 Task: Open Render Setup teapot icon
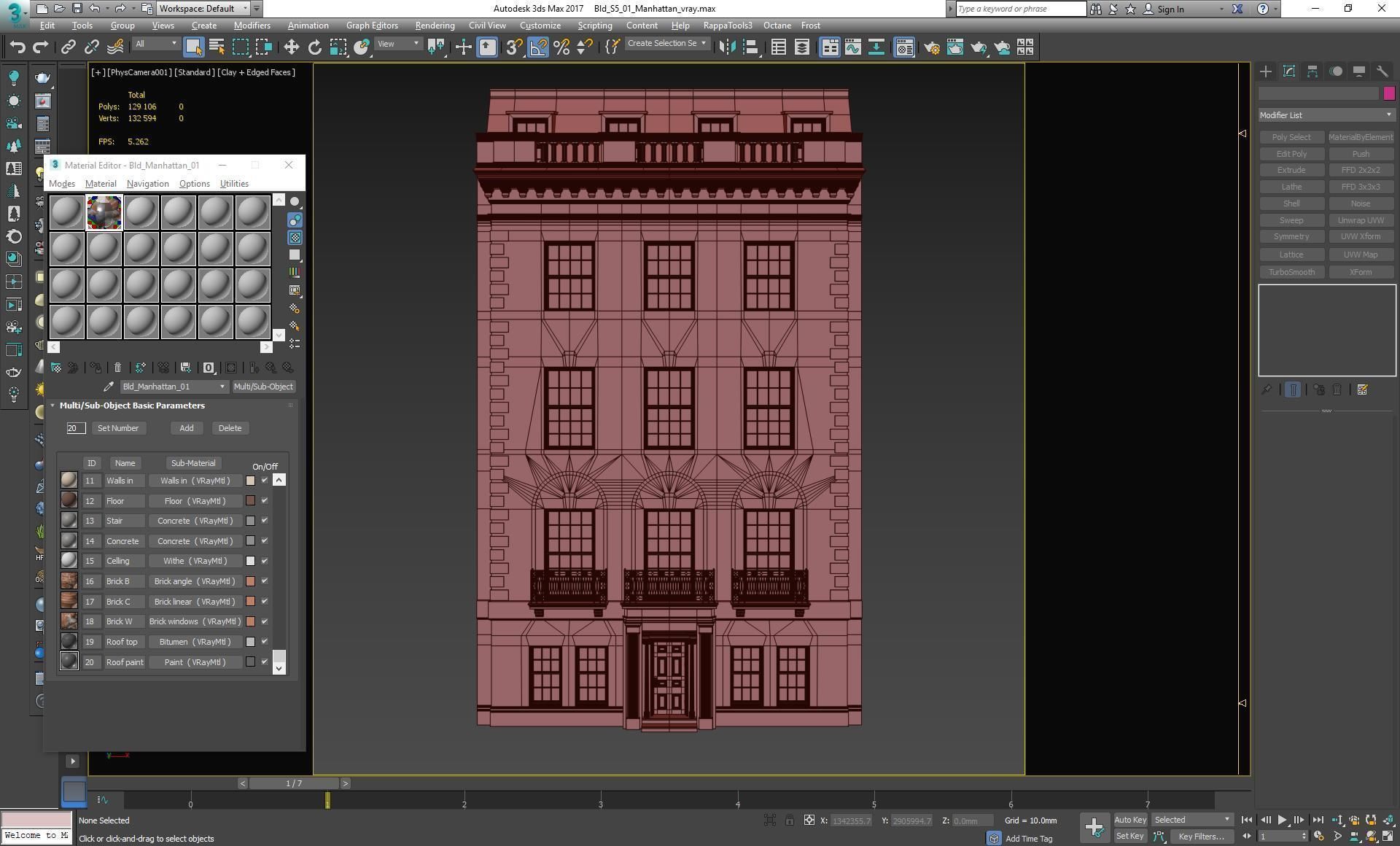tap(931, 47)
